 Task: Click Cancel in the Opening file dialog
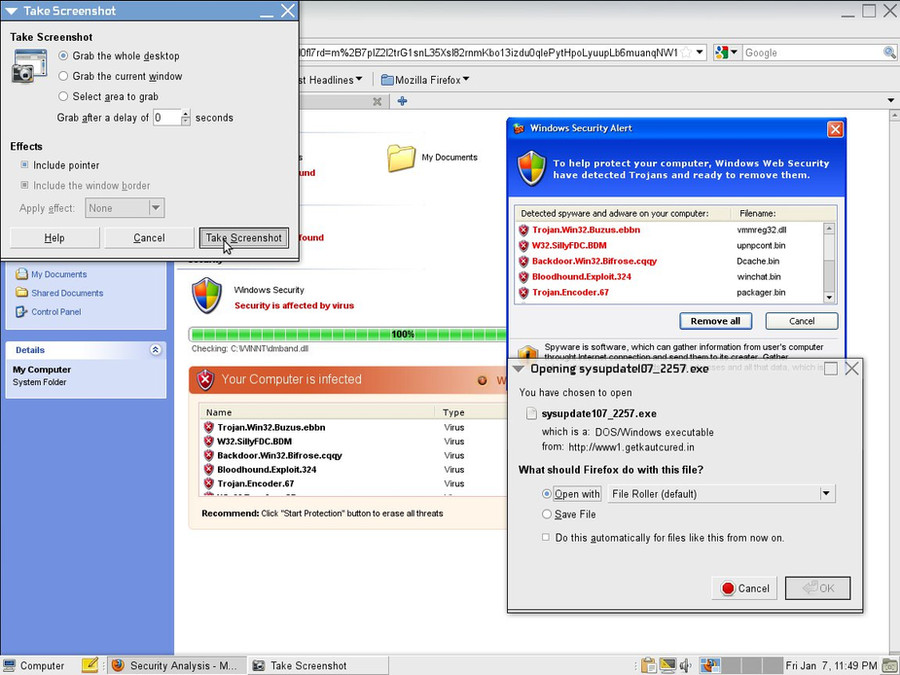[744, 588]
